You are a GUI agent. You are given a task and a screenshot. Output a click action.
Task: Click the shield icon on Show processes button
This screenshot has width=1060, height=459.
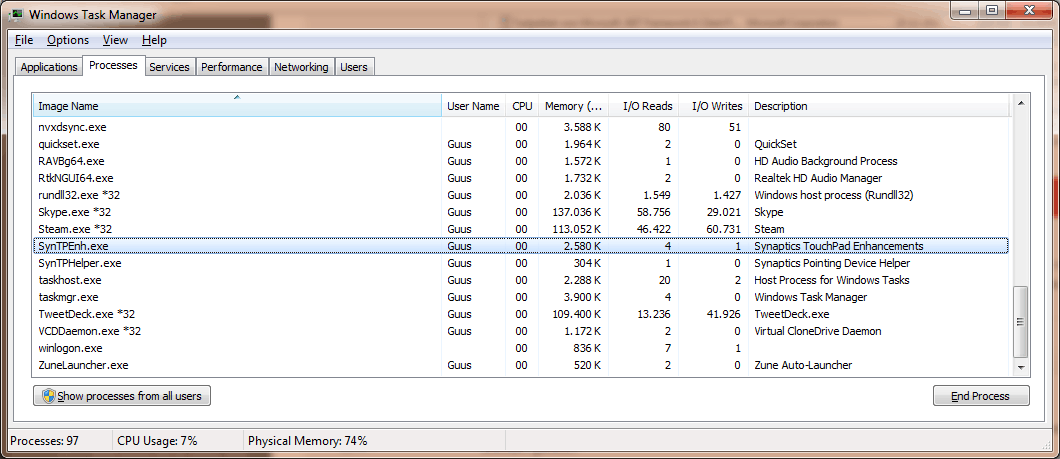[49, 396]
